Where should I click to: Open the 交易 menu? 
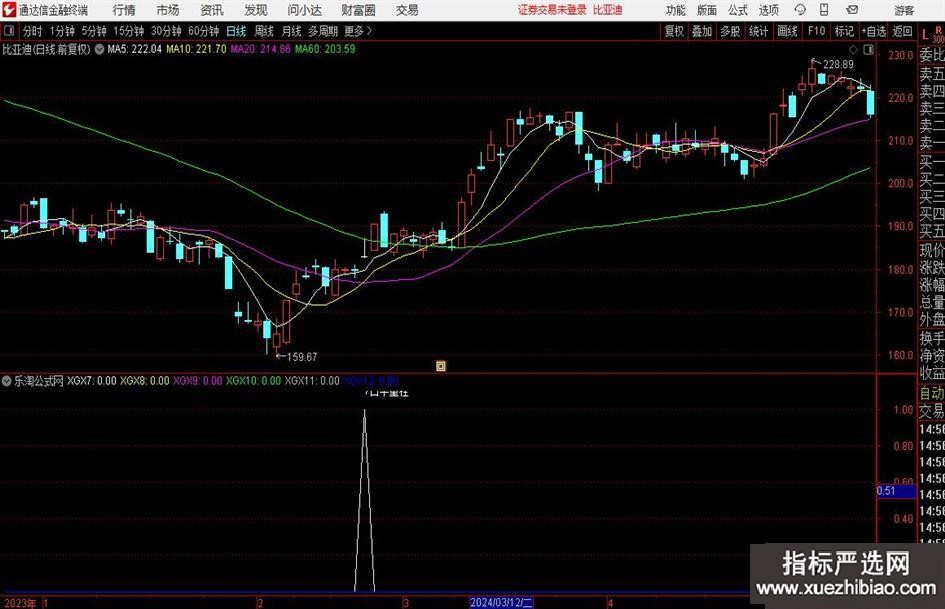[407, 10]
